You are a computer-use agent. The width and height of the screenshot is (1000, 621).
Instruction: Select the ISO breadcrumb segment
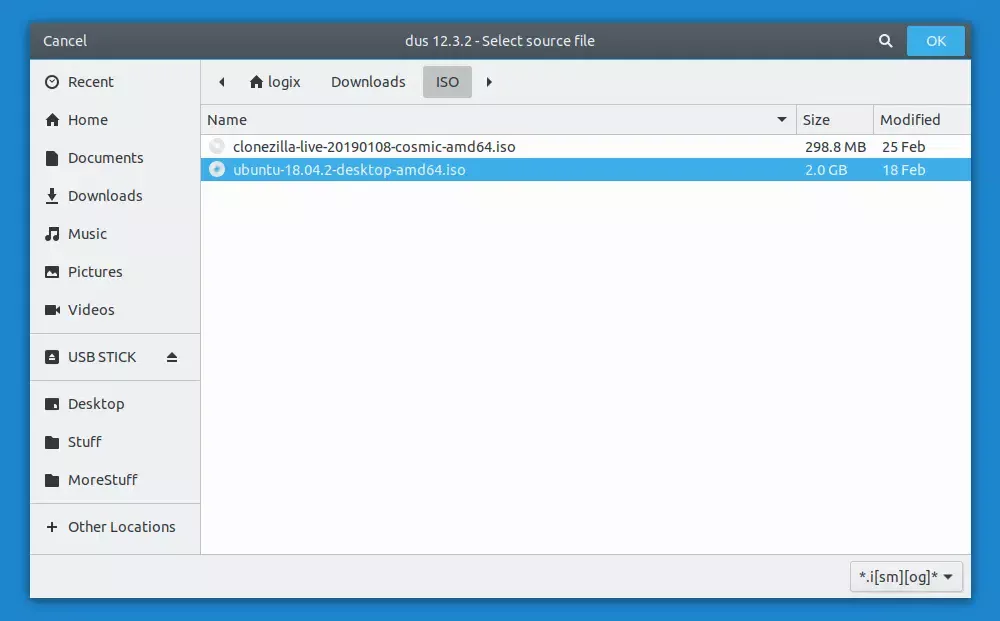click(447, 82)
